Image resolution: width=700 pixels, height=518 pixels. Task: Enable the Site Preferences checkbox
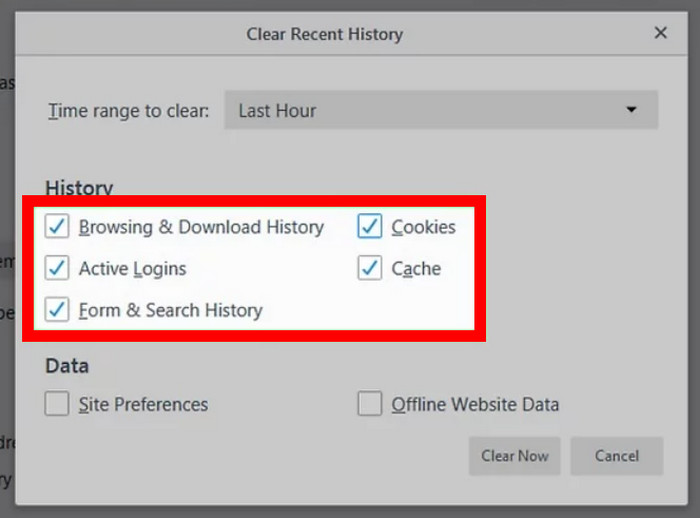tap(57, 404)
